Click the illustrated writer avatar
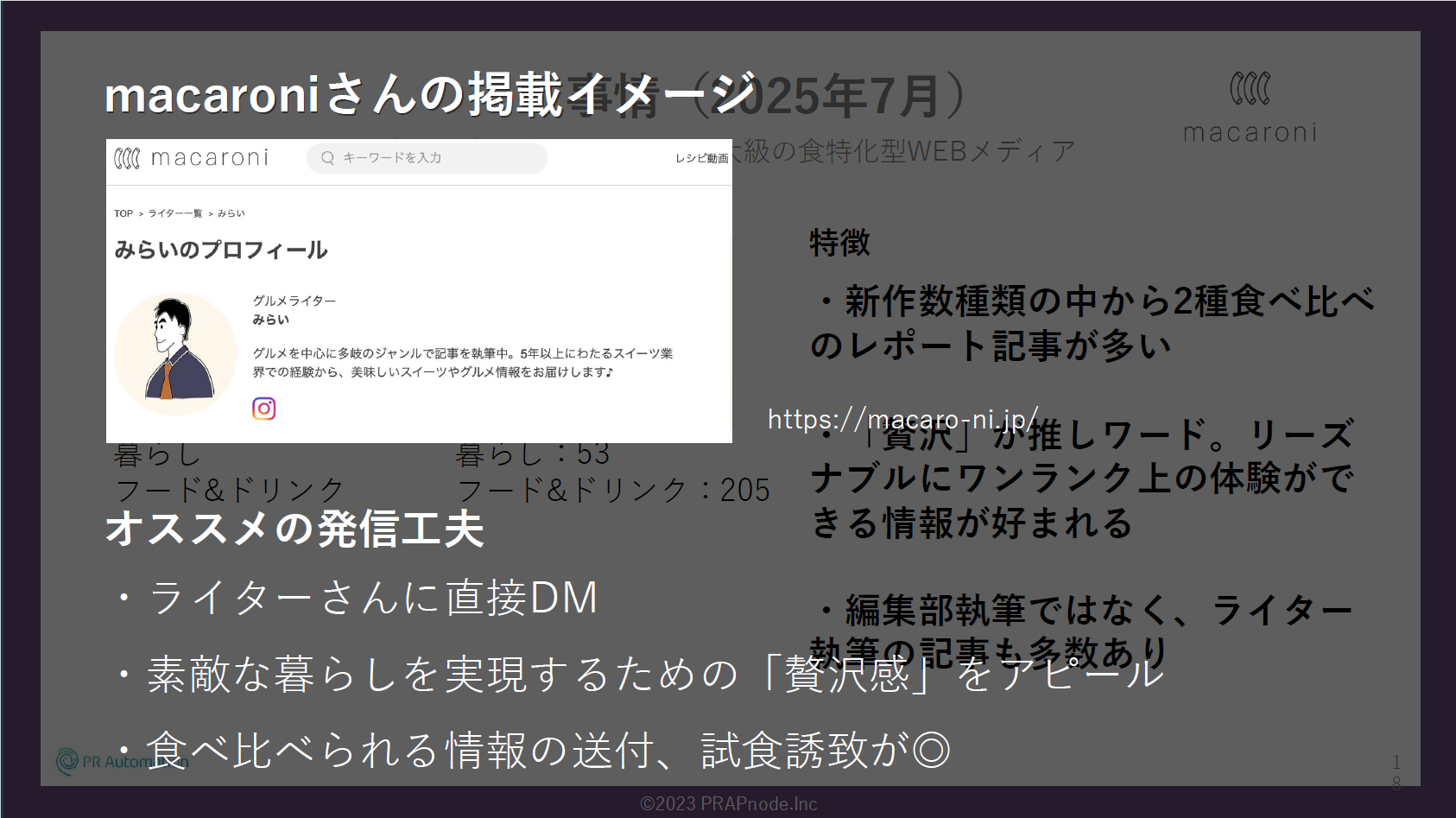This screenshot has width=1456, height=818. pos(175,353)
